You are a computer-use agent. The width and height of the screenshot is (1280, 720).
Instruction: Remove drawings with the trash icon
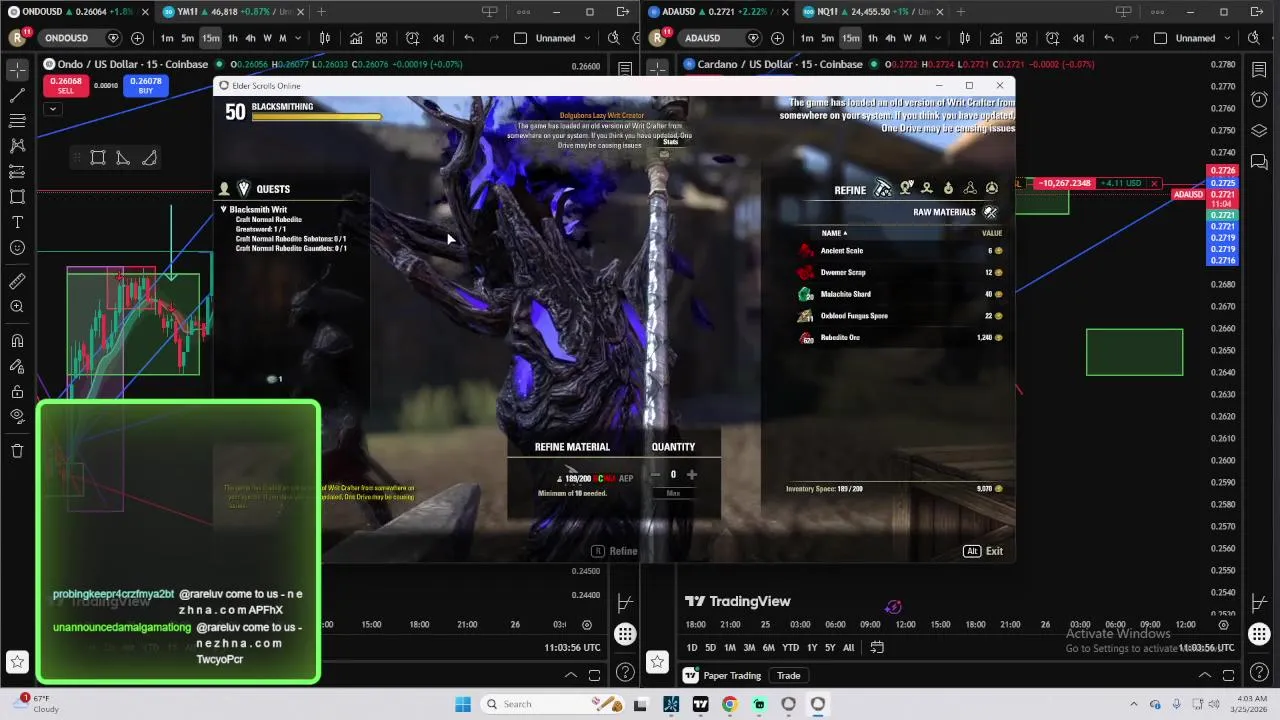click(17, 451)
